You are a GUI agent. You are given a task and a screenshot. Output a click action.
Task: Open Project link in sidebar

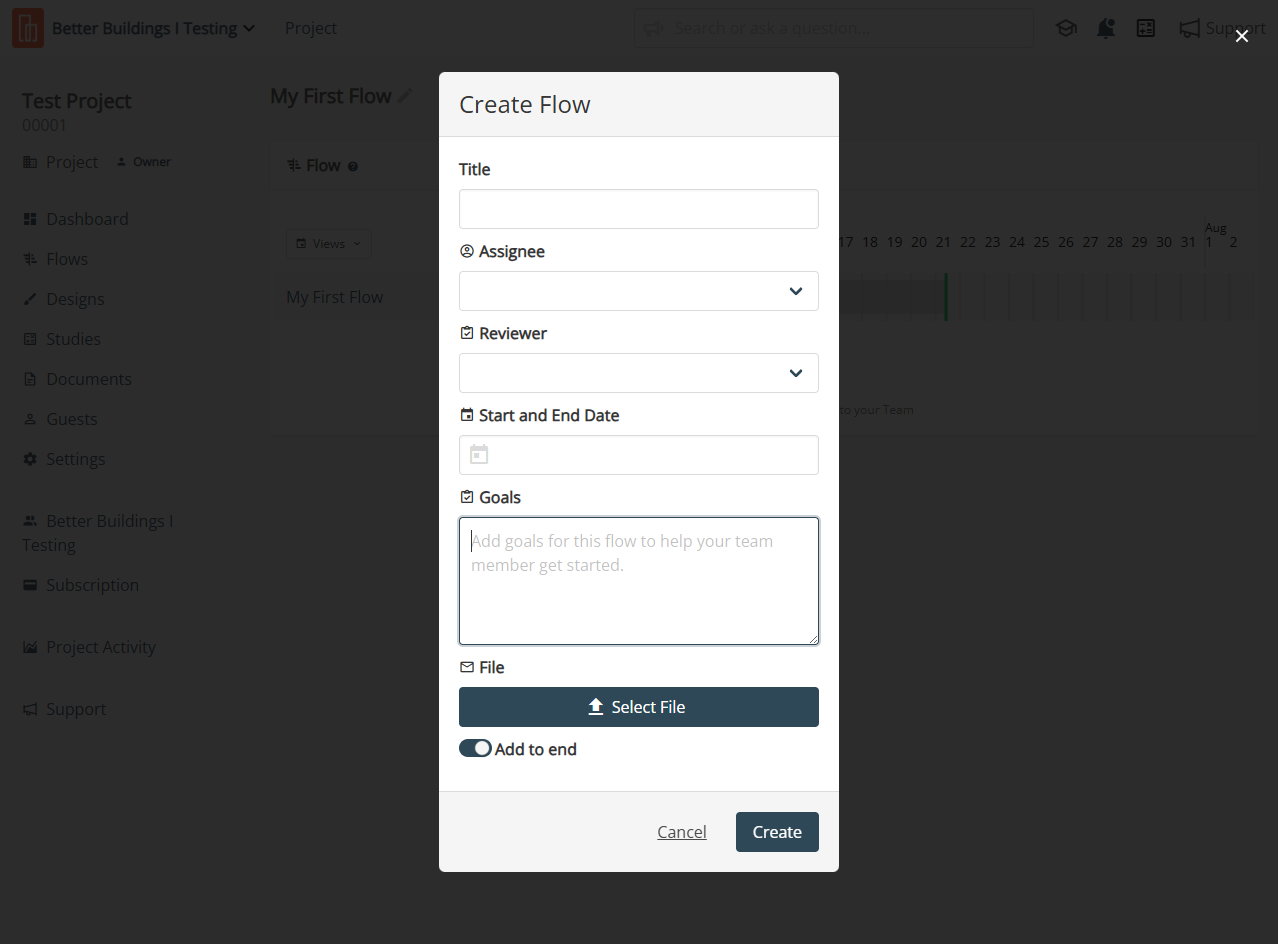pos(61,162)
